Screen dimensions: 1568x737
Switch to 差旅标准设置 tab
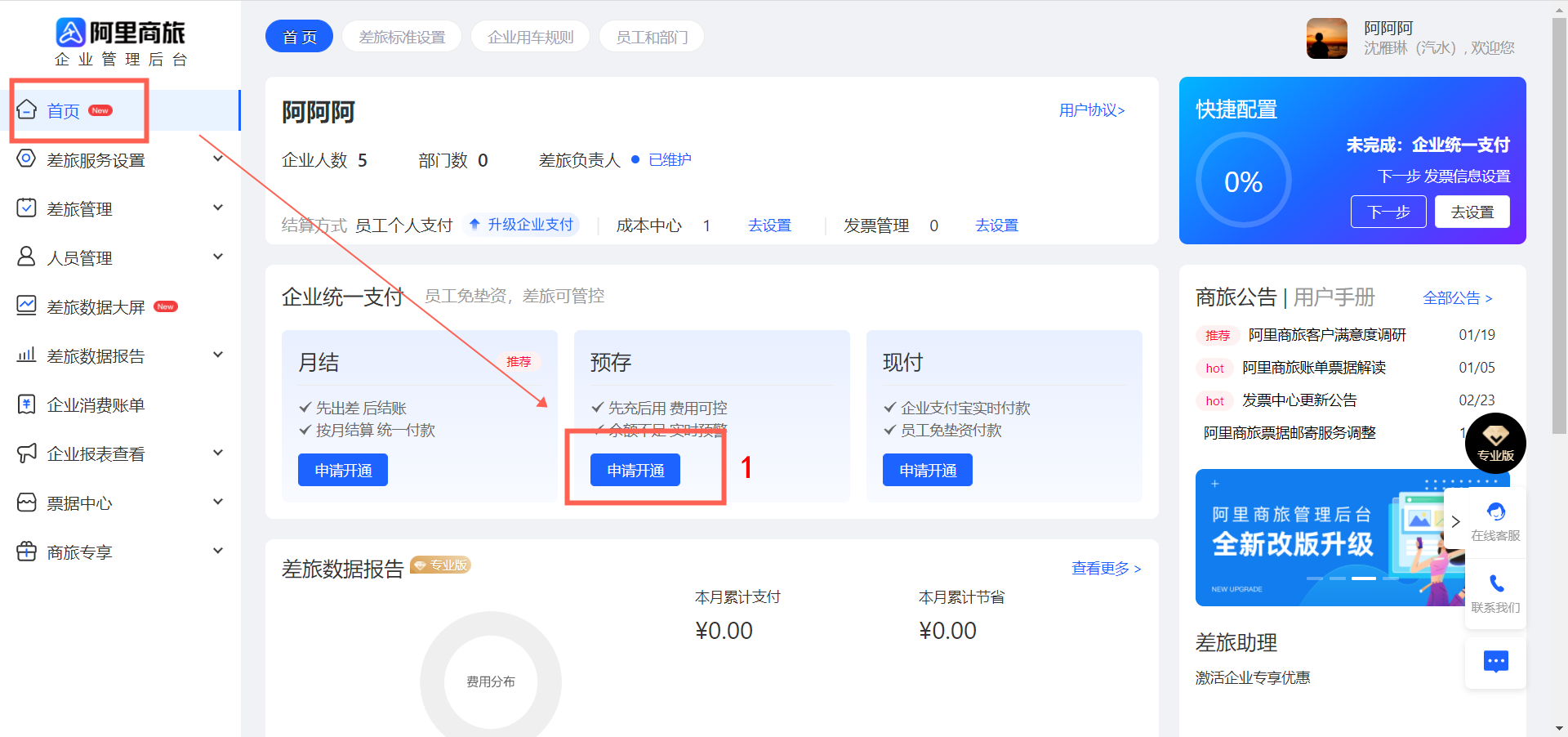point(402,37)
